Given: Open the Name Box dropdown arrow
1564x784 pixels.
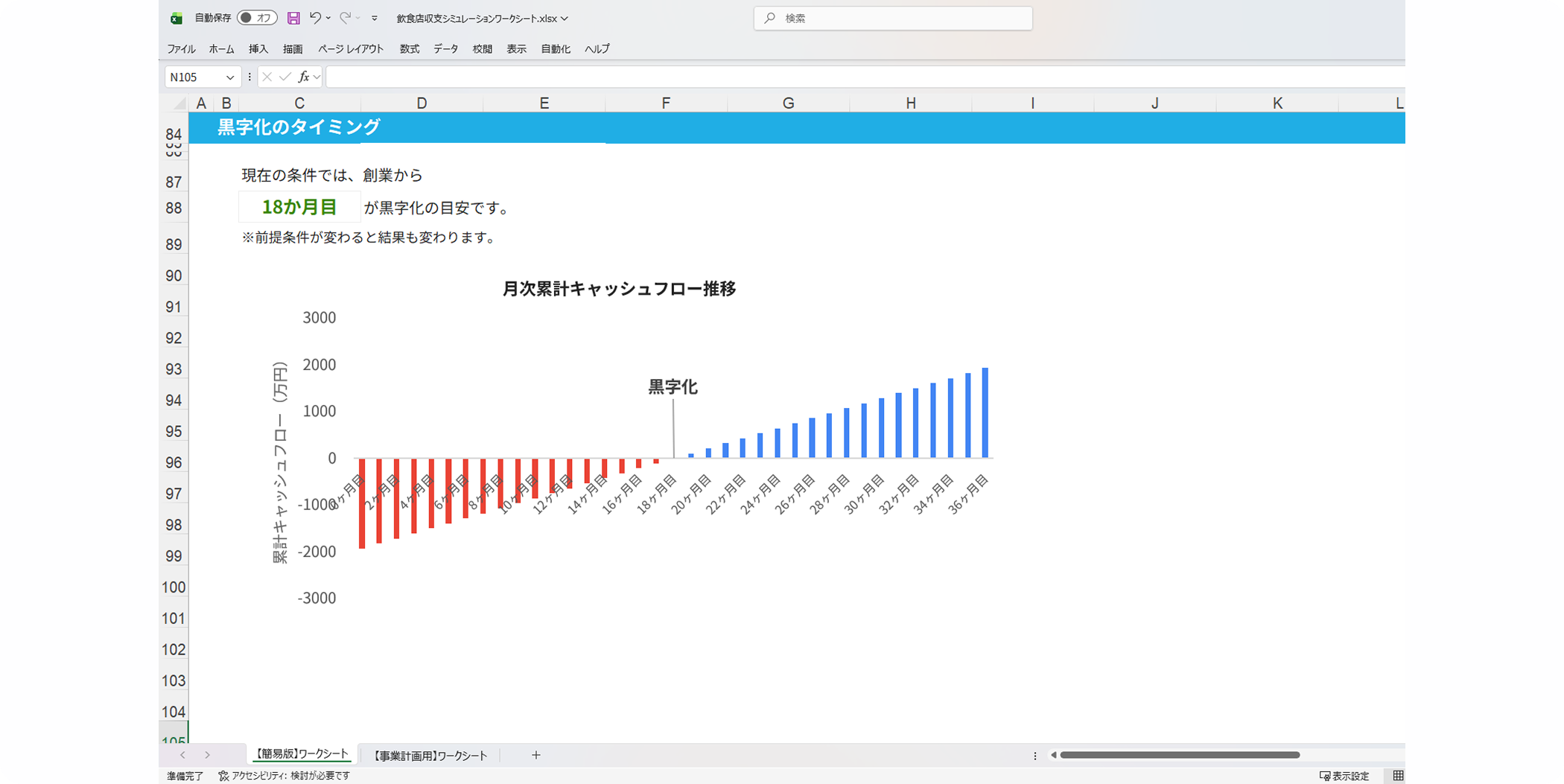Looking at the screenshot, I should [230, 77].
